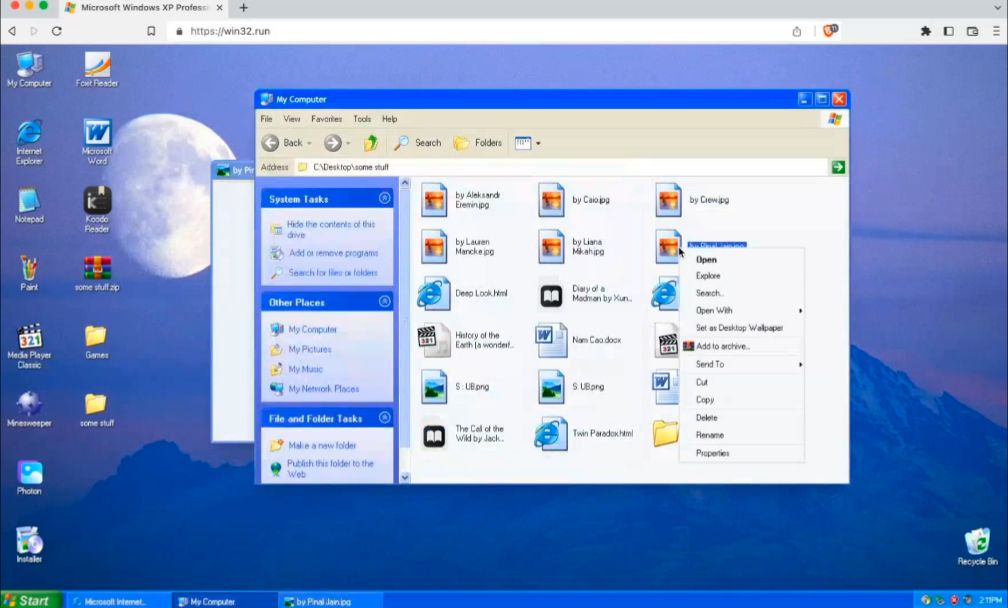Click the address bar path field
Viewport: 1008px width, 608px height.
[561, 167]
